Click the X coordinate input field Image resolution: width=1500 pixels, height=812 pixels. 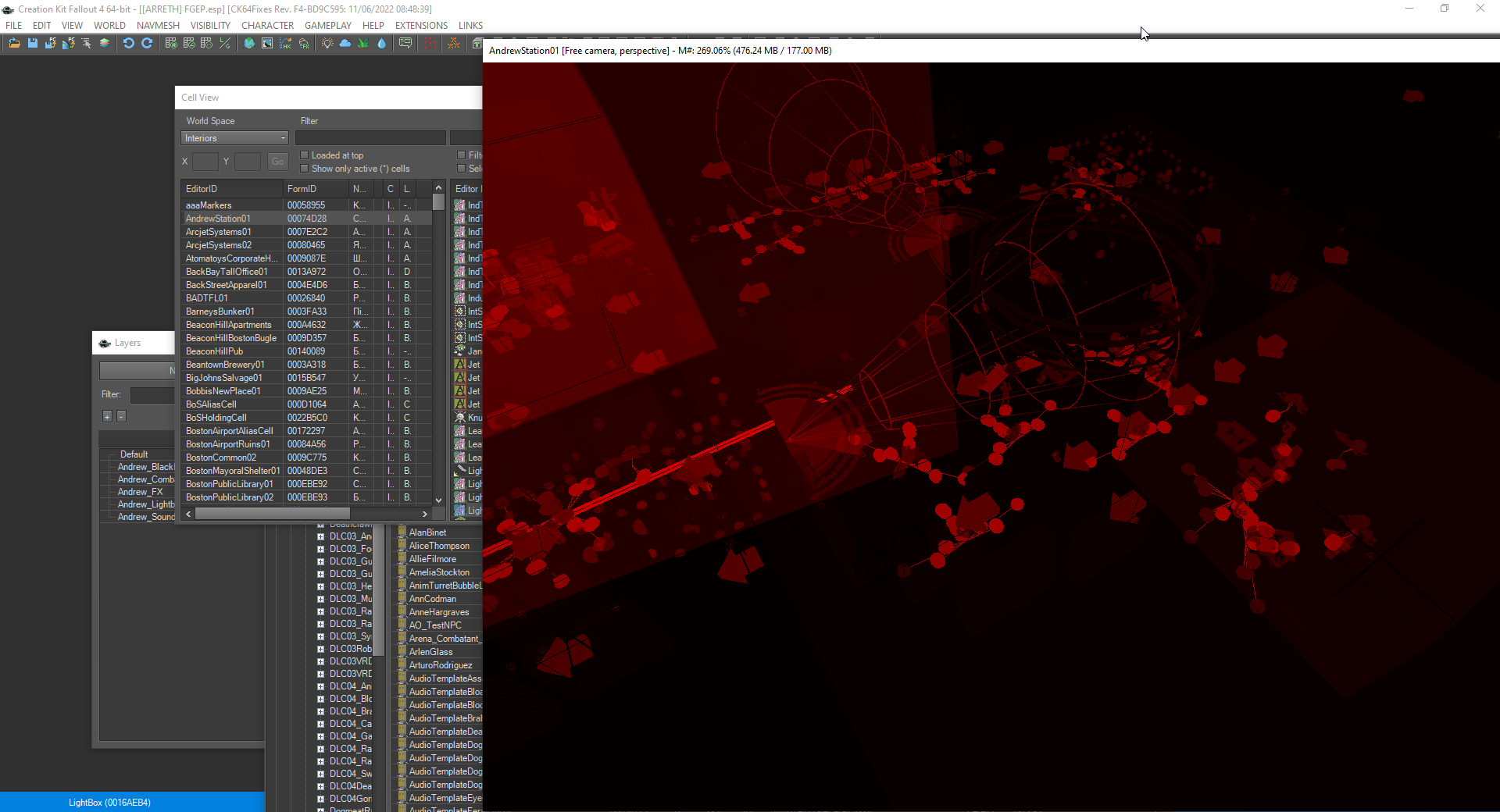(x=205, y=162)
